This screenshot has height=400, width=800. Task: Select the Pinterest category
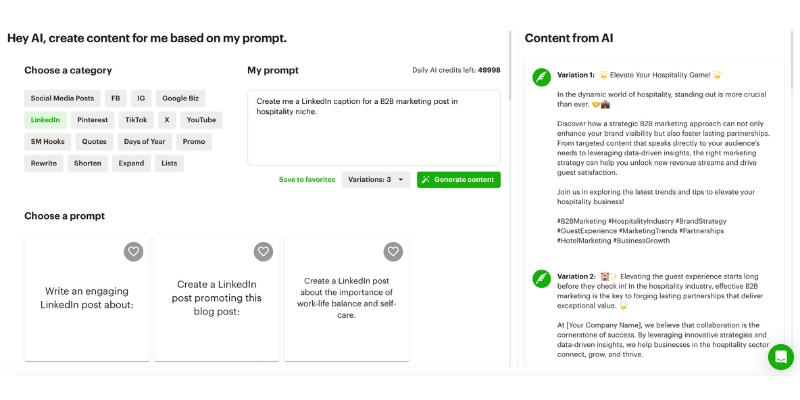point(93,120)
